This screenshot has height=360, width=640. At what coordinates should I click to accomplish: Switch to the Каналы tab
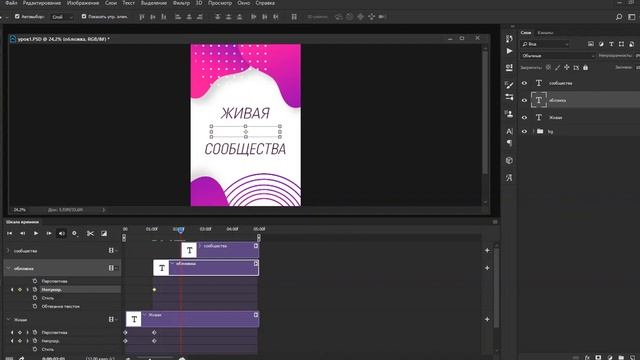coord(545,33)
